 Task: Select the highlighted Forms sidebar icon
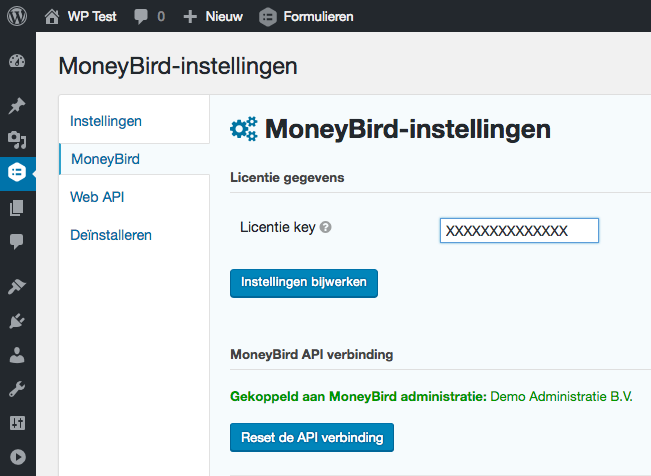pyautogui.click(x=17, y=173)
